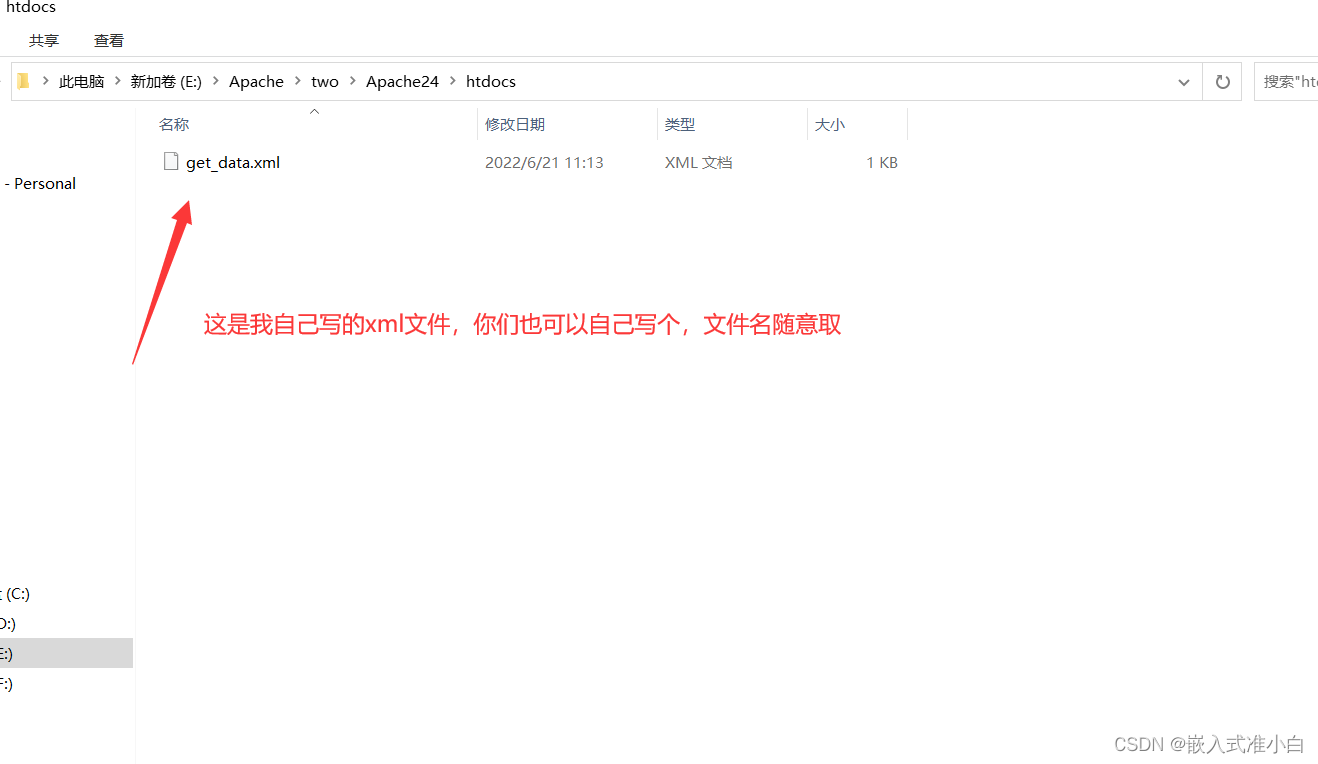Select the Personal item in the sidebar

pyautogui.click(x=42, y=183)
